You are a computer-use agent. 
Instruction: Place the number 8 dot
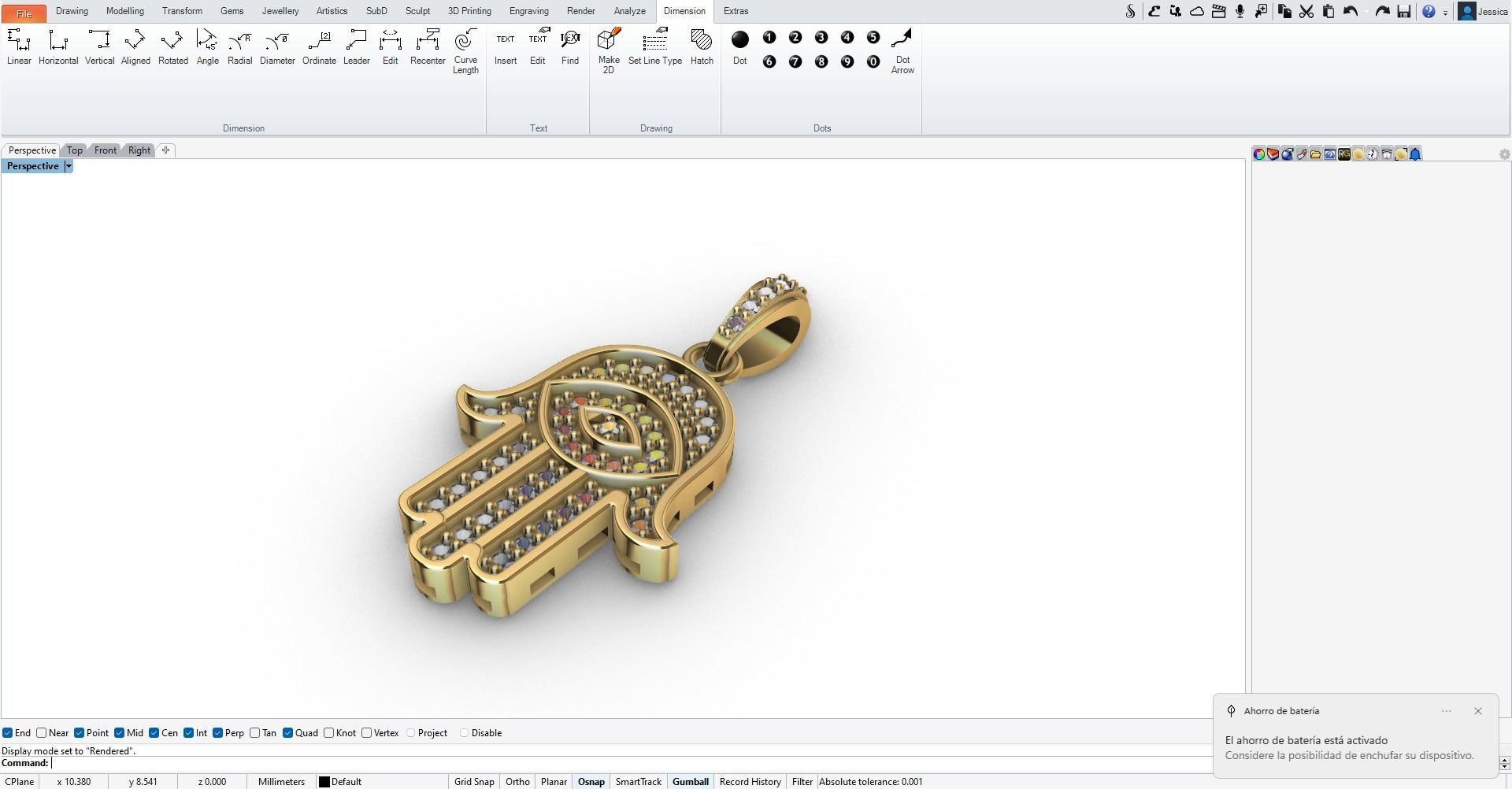tap(821, 61)
